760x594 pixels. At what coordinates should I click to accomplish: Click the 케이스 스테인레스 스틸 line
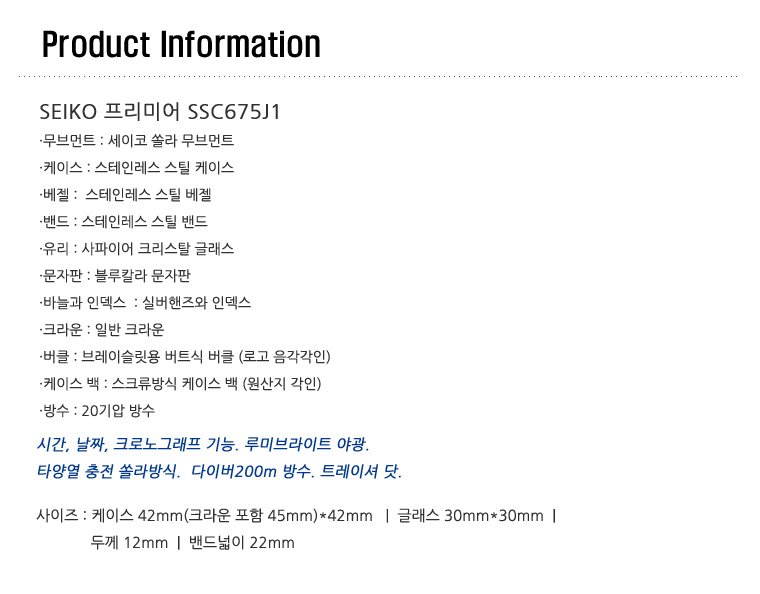tap(137, 168)
